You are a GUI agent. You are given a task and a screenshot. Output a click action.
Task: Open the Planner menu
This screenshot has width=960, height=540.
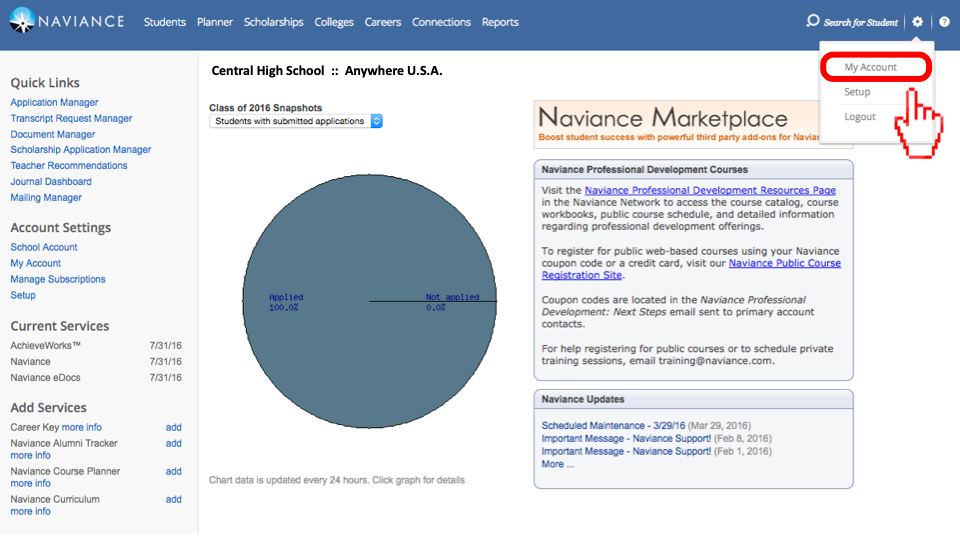pyautogui.click(x=215, y=22)
